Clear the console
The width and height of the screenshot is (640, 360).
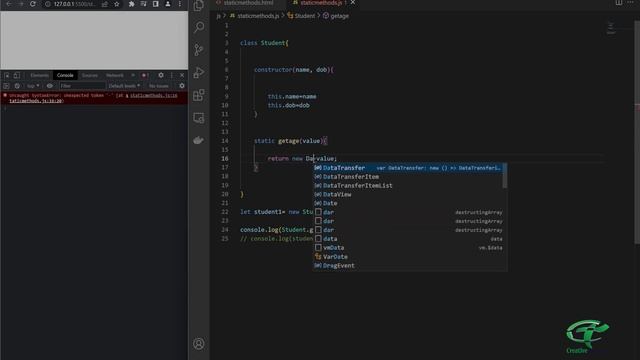coord(17,86)
